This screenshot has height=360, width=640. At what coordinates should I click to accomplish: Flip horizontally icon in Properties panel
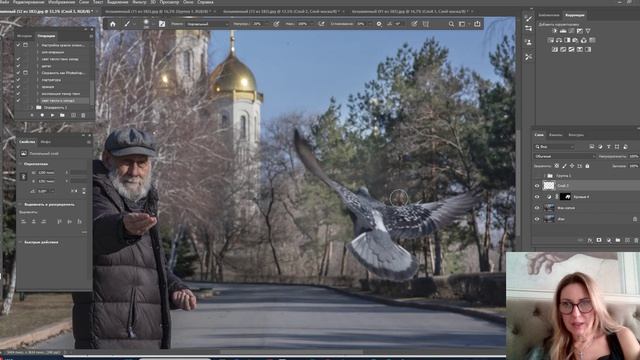[x=74, y=191]
